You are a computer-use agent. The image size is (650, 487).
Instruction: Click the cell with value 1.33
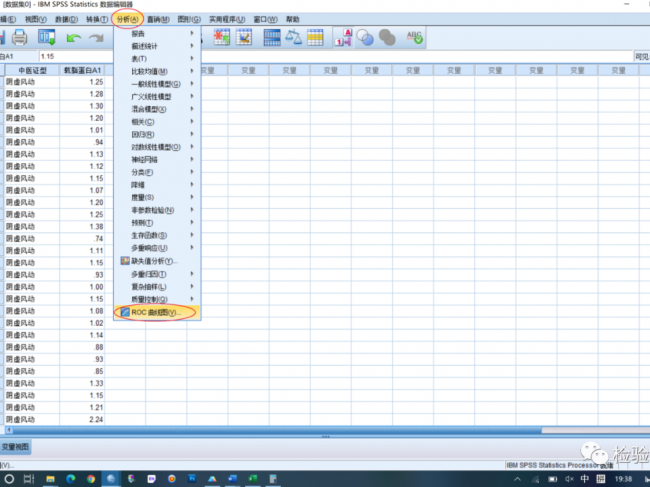(x=82, y=383)
